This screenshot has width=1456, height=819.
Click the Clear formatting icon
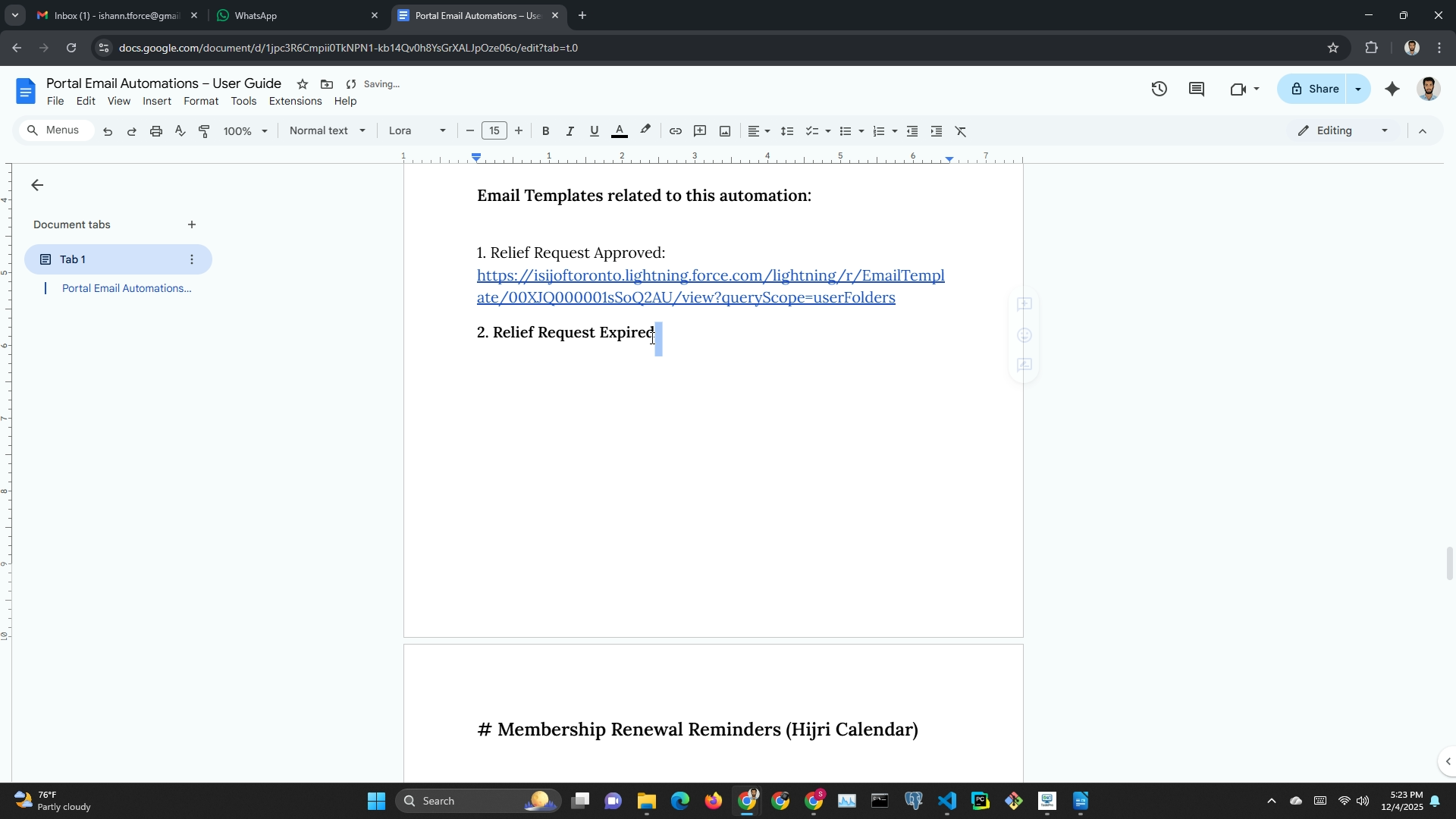coord(961,131)
